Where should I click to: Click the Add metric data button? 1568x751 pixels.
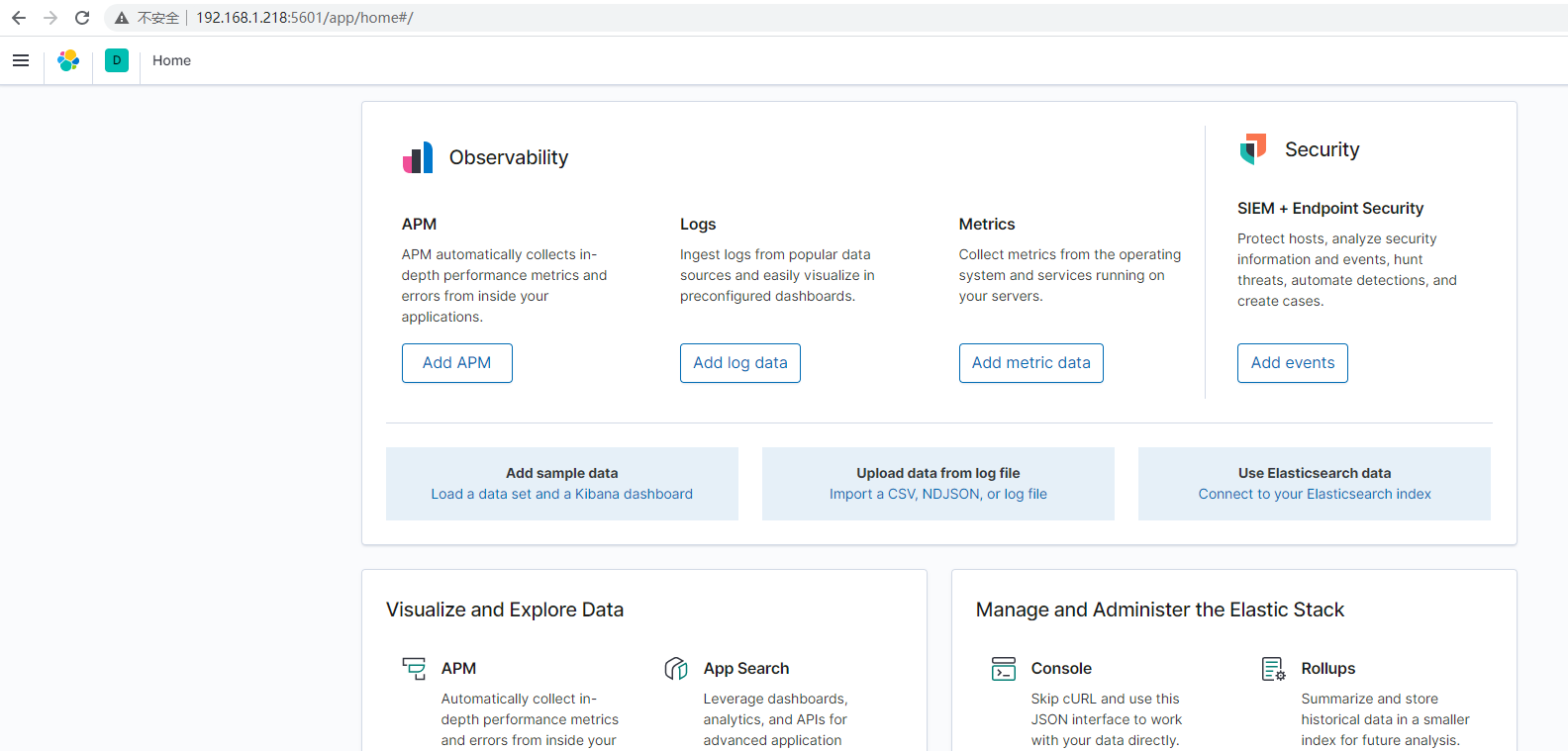pos(1030,363)
